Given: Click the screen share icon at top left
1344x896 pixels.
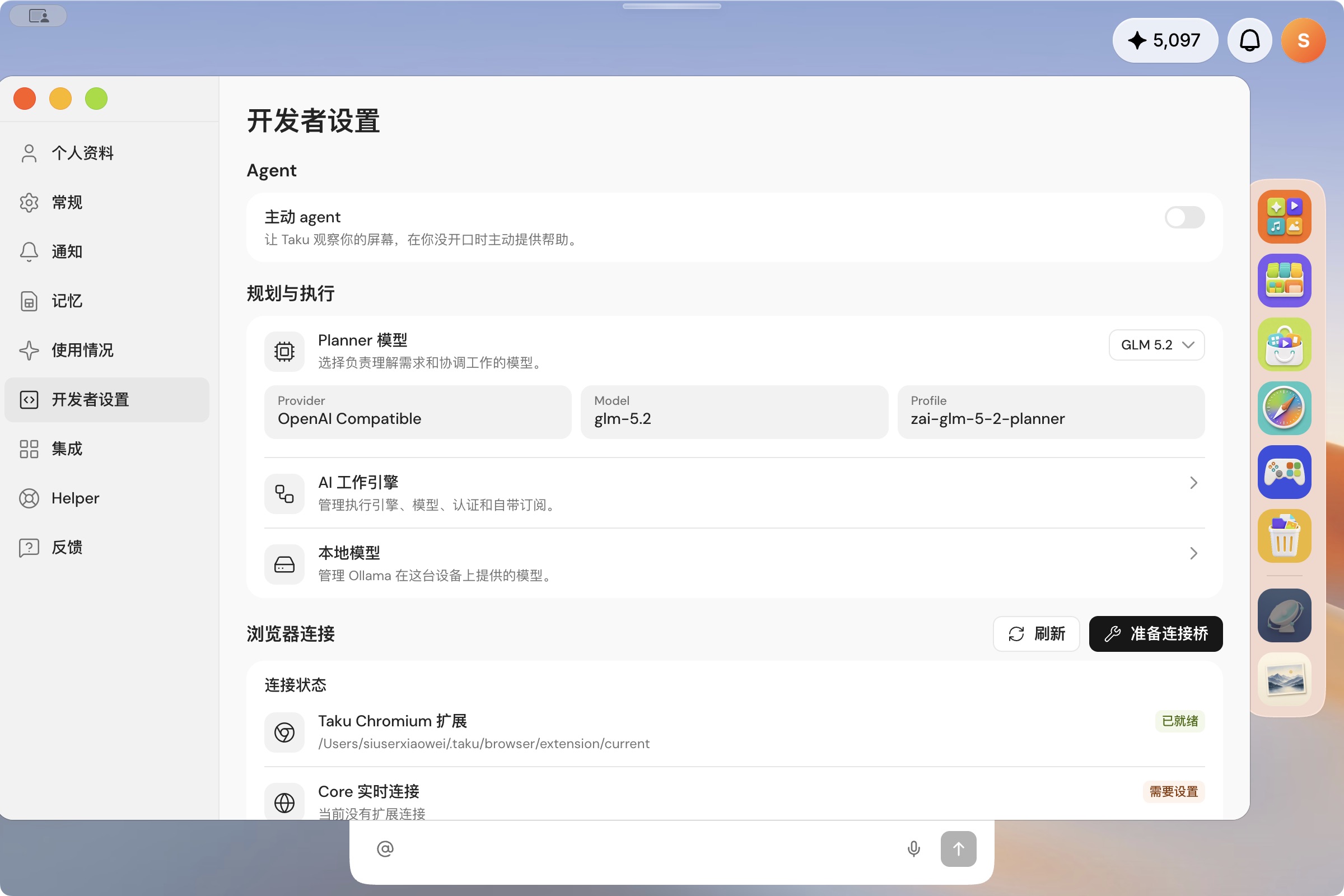Looking at the screenshot, I should 38,16.
